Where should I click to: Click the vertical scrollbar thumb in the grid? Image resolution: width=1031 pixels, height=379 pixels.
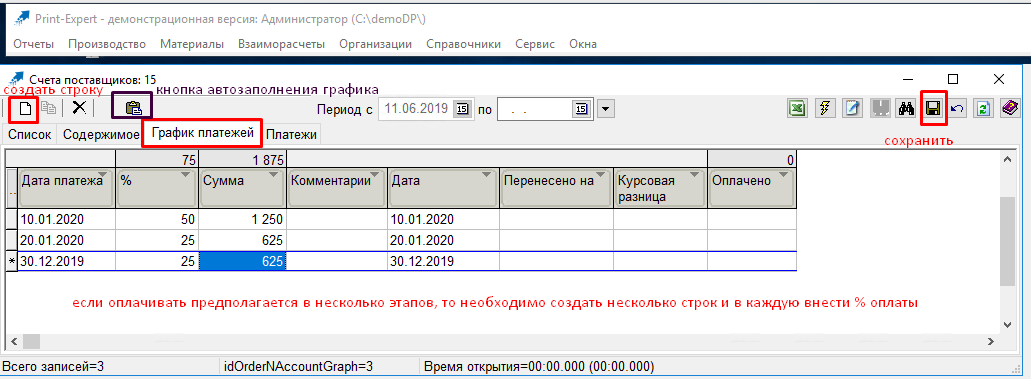point(1007,241)
